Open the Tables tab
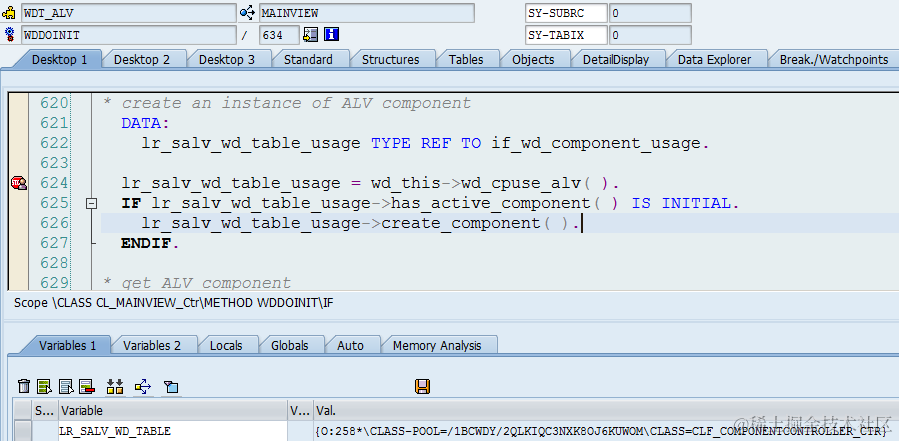The width and height of the screenshot is (899, 441). 466,60
